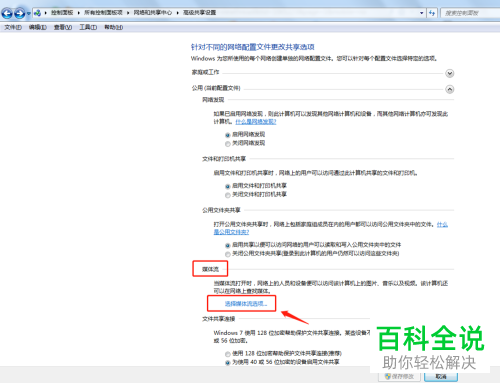Click the refresh button next to address bar

pyautogui.click(x=432, y=13)
